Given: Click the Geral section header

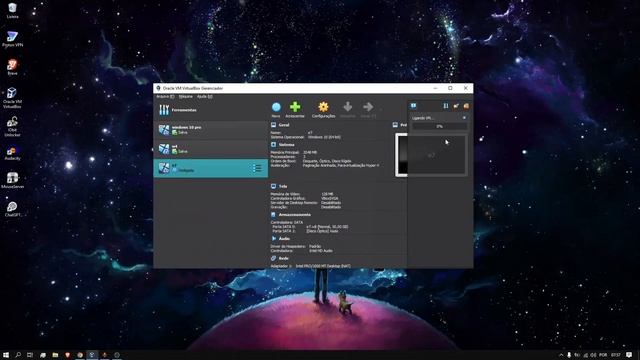Looking at the screenshot, I should [284, 125].
